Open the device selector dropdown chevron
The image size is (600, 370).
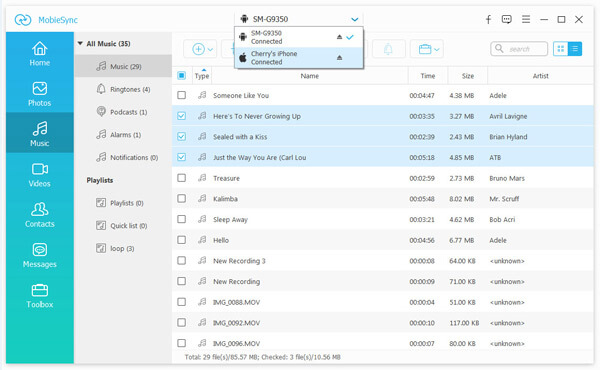pyautogui.click(x=354, y=19)
